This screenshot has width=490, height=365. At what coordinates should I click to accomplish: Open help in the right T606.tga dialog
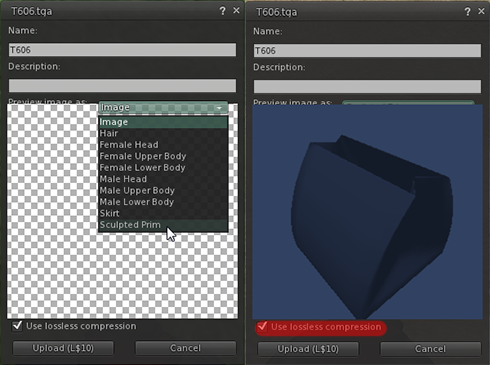(x=468, y=12)
